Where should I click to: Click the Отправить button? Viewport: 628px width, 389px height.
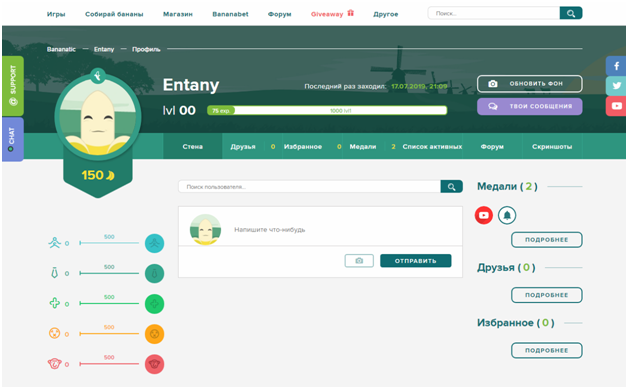[x=416, y=261]
